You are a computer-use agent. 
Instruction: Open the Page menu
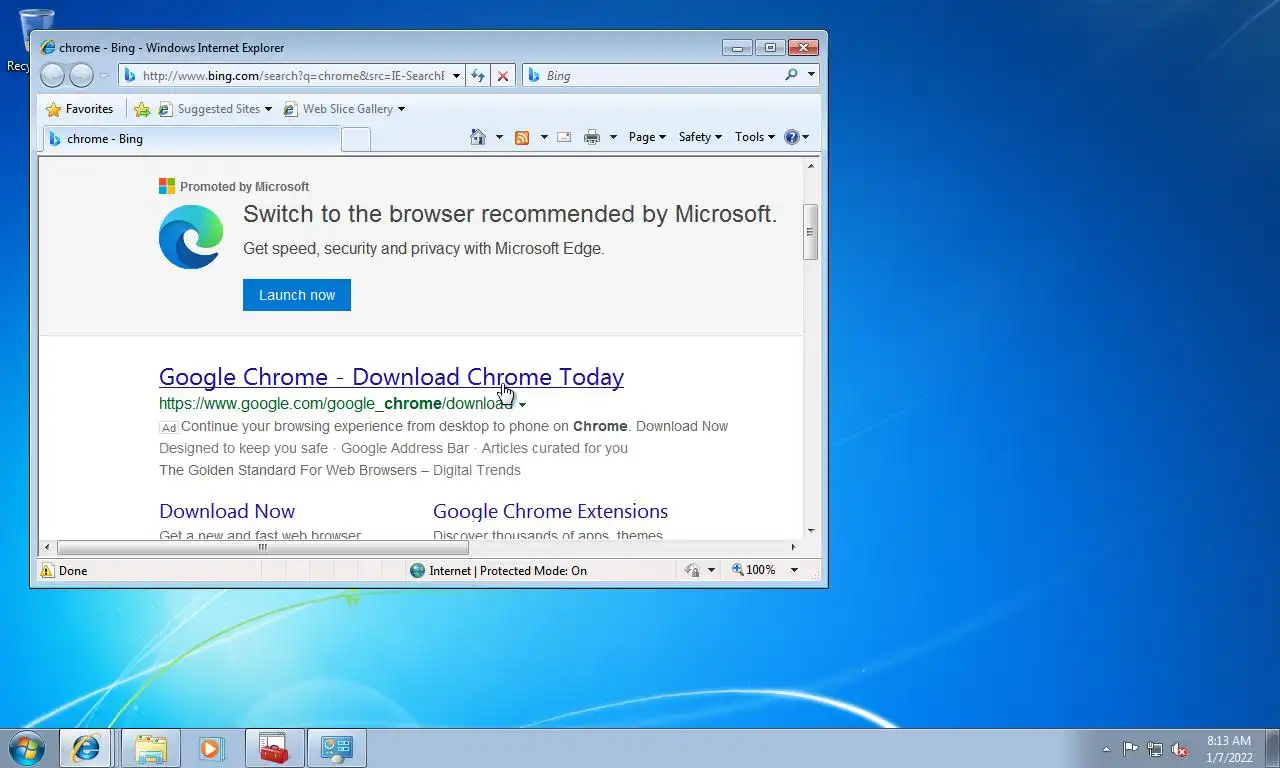click(647, 137)
